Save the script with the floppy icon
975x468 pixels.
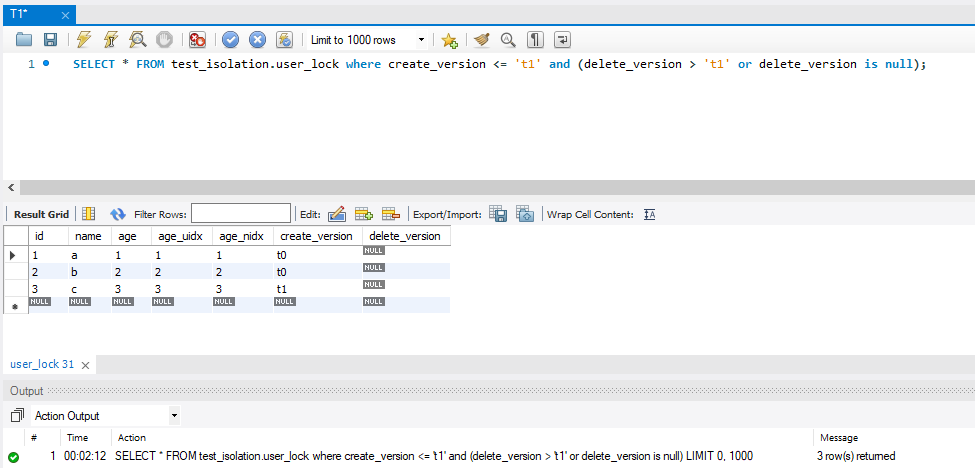click(50, 40)
